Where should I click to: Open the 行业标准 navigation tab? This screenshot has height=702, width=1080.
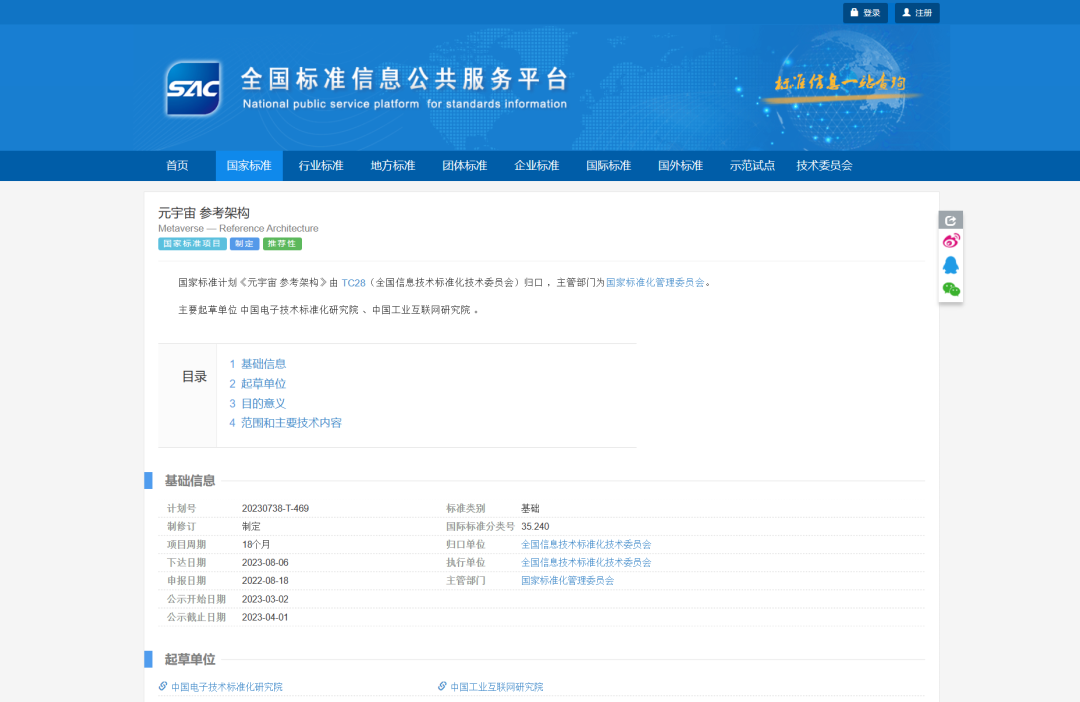click(321, 166)
